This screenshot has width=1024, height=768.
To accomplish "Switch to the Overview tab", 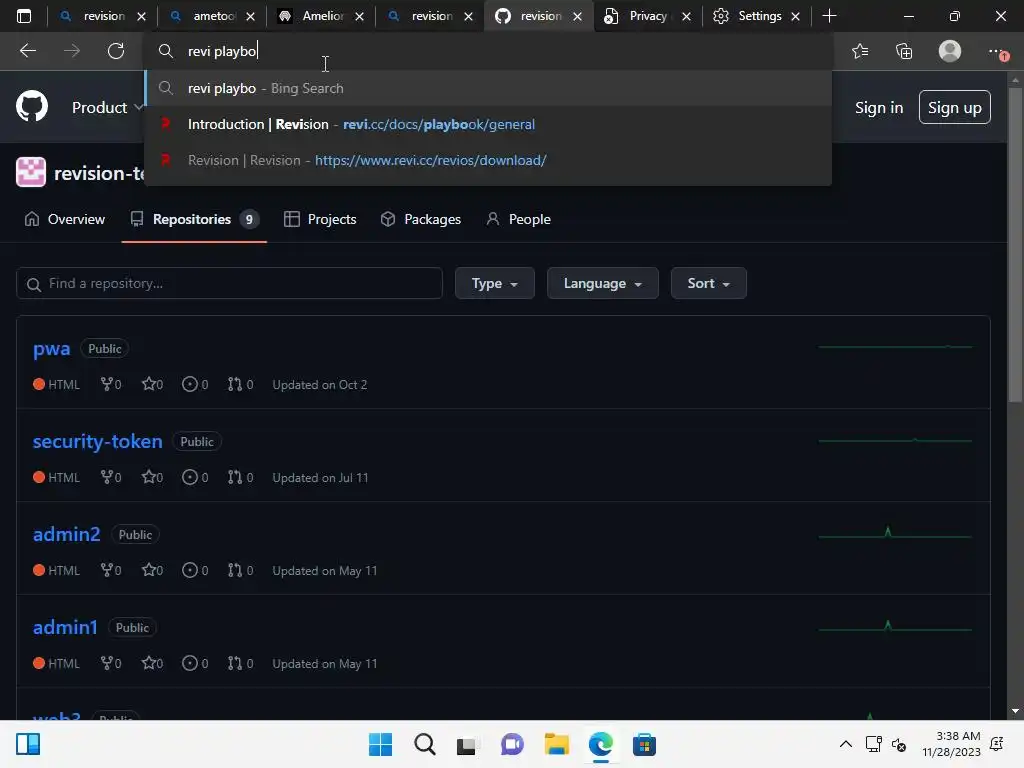I will coord(65,219).
